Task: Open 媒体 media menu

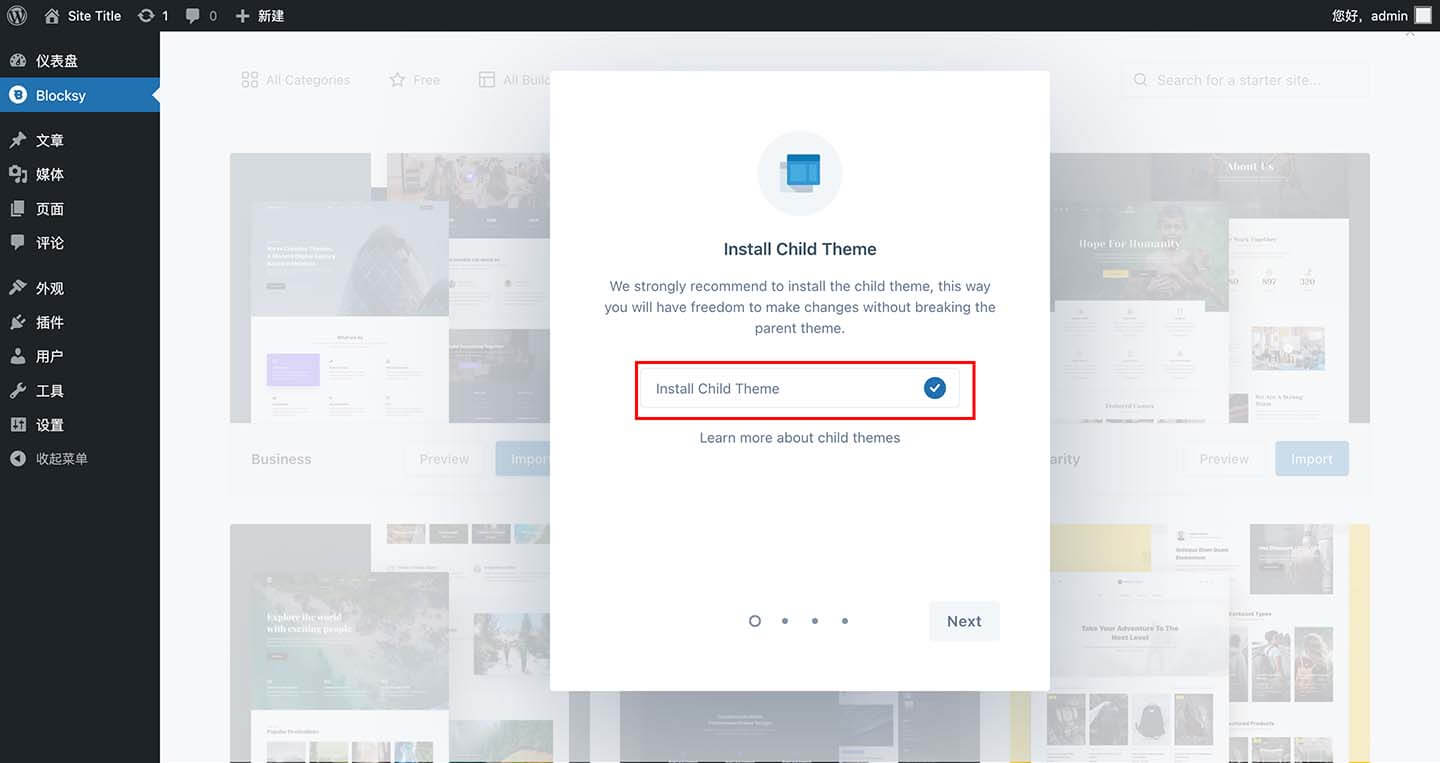Action: [x=80, y=174]
